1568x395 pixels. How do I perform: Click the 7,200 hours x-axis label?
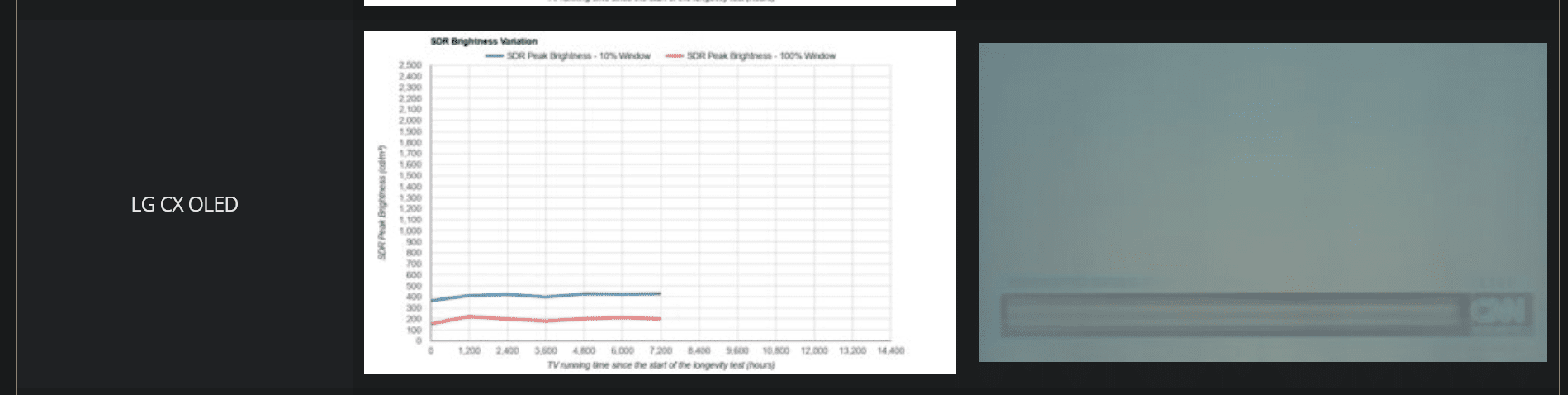pos(661,351)
